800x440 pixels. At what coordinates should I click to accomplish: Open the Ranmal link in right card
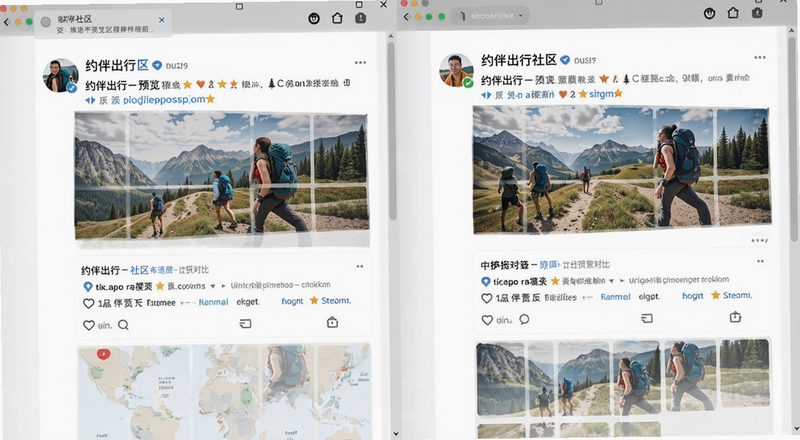click(615, 297)
